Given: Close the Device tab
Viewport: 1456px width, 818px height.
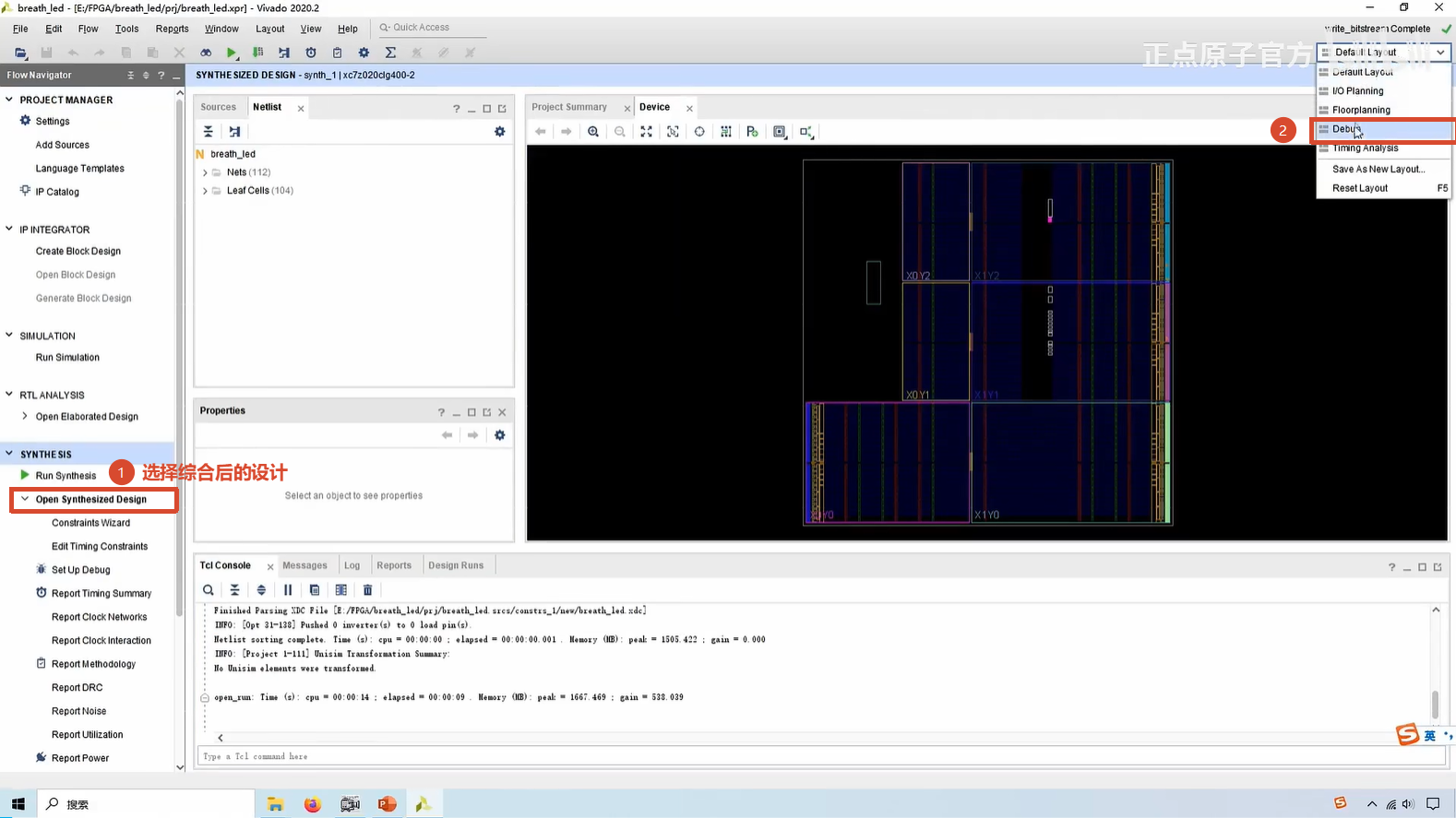Looking at the screenshot, I should [689, 108].
